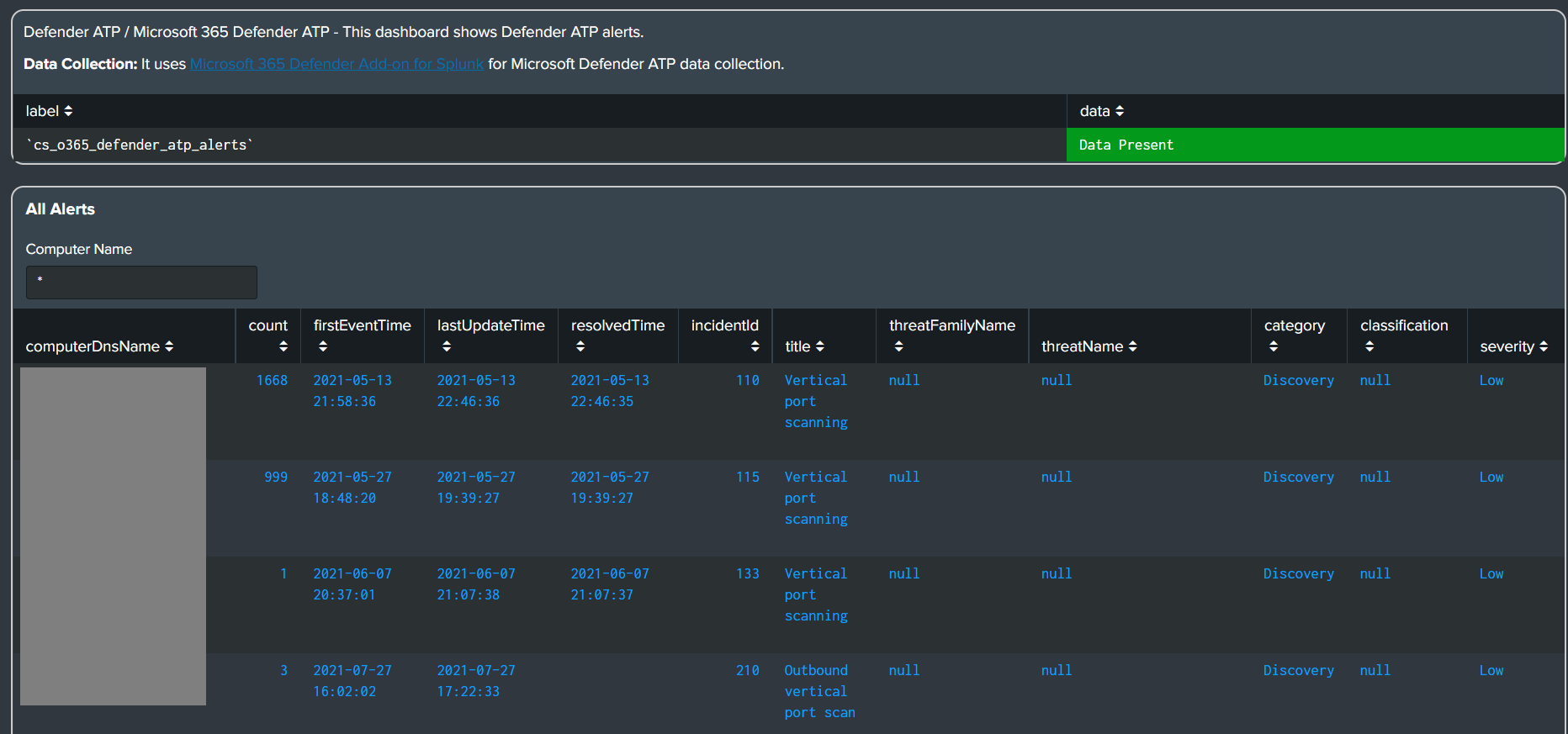1568x734 pixels.
Task: Open incidentId 133
Action: click(x=748, y=573)
